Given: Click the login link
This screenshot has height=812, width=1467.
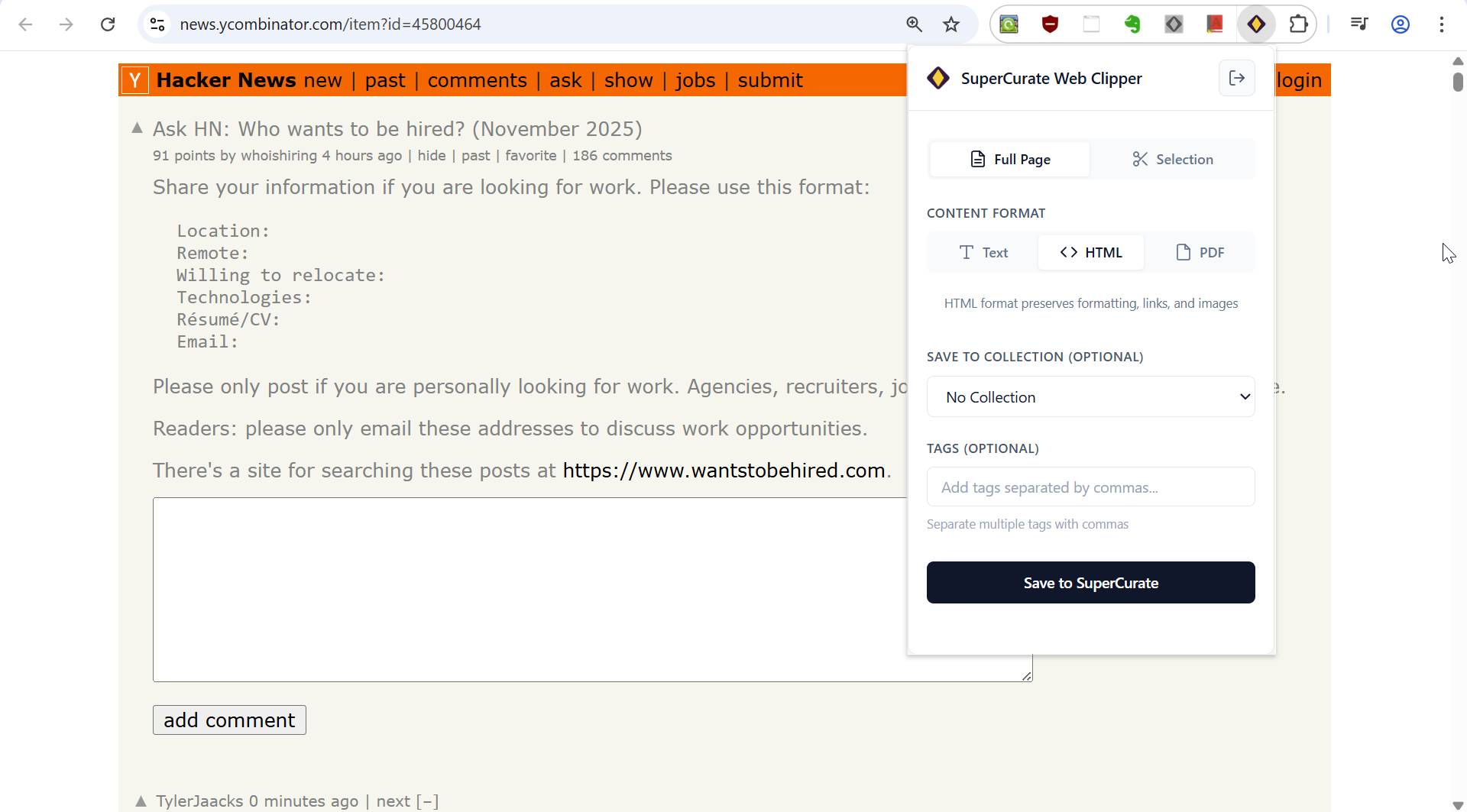Looking at the screenshot, I should point(1300,80).
